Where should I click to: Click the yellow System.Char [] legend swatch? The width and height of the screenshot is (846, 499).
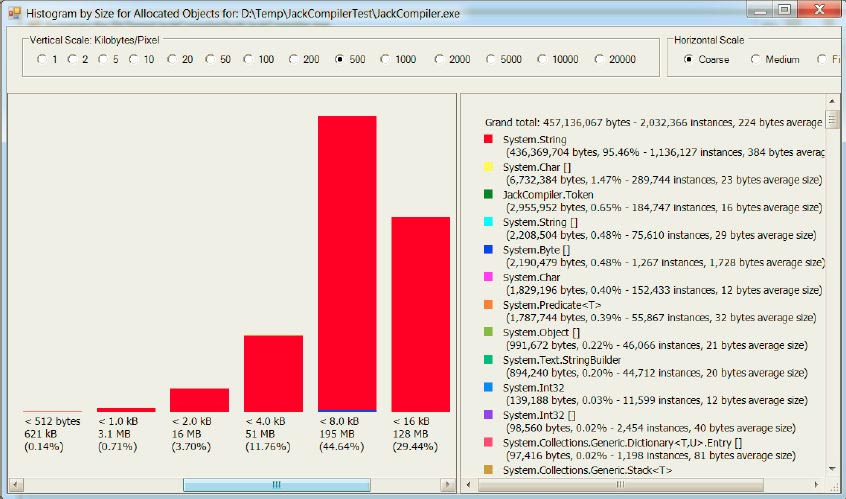[488, 167]
